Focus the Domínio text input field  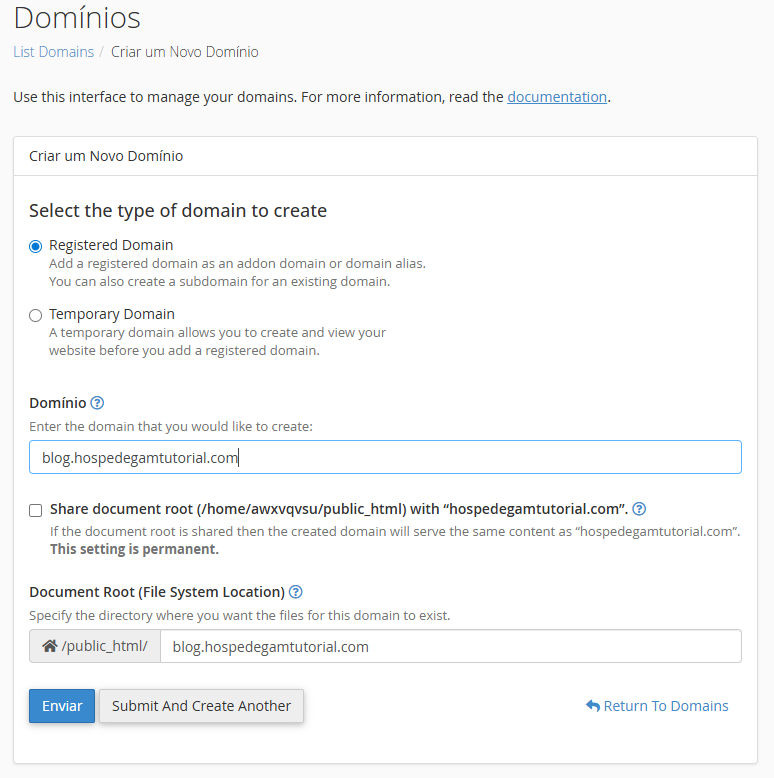coord(385,457)
